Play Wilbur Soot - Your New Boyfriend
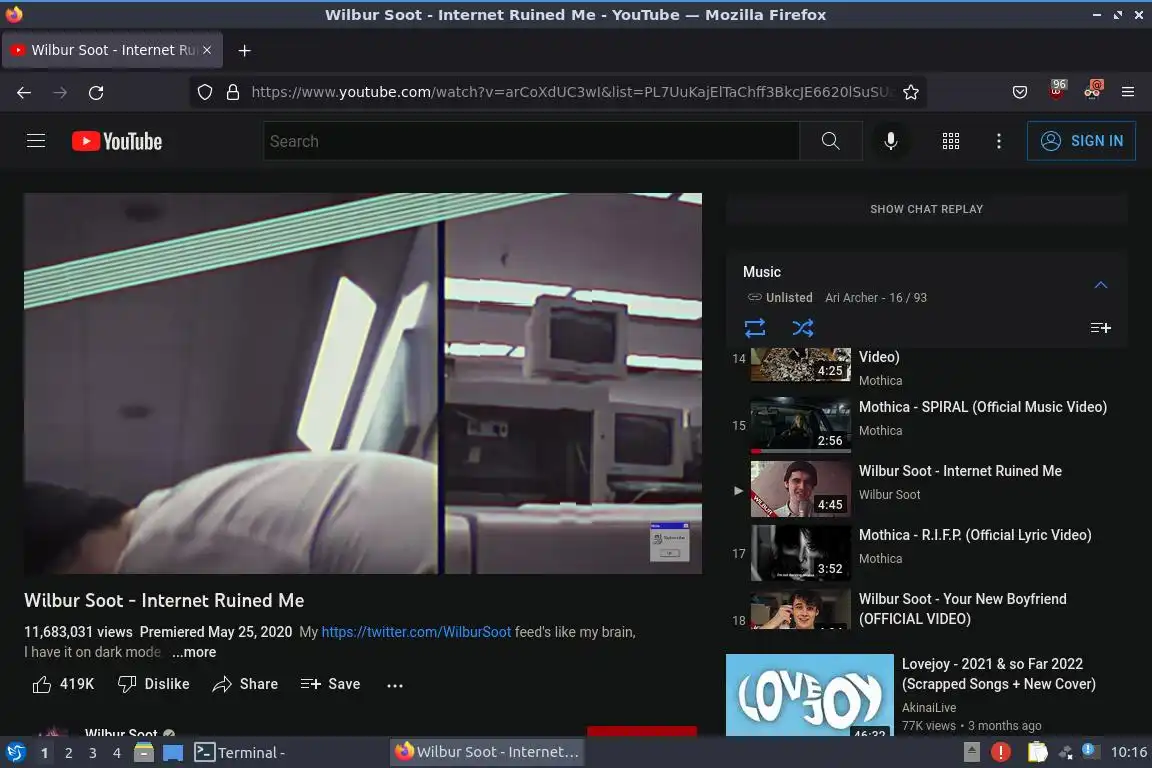This screenshot has height=768, width=1152. (926, 609)
